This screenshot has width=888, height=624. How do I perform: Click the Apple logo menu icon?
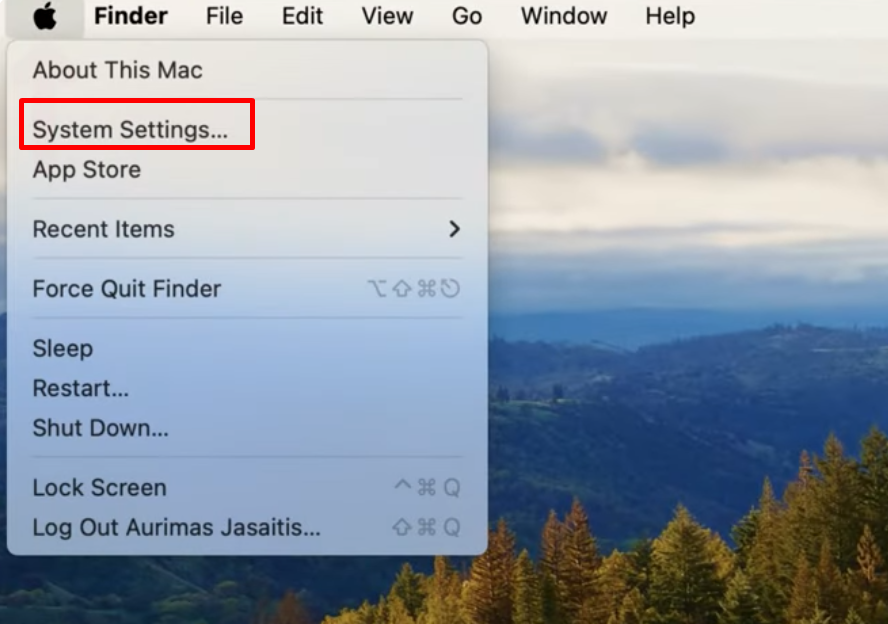point(45,16)
